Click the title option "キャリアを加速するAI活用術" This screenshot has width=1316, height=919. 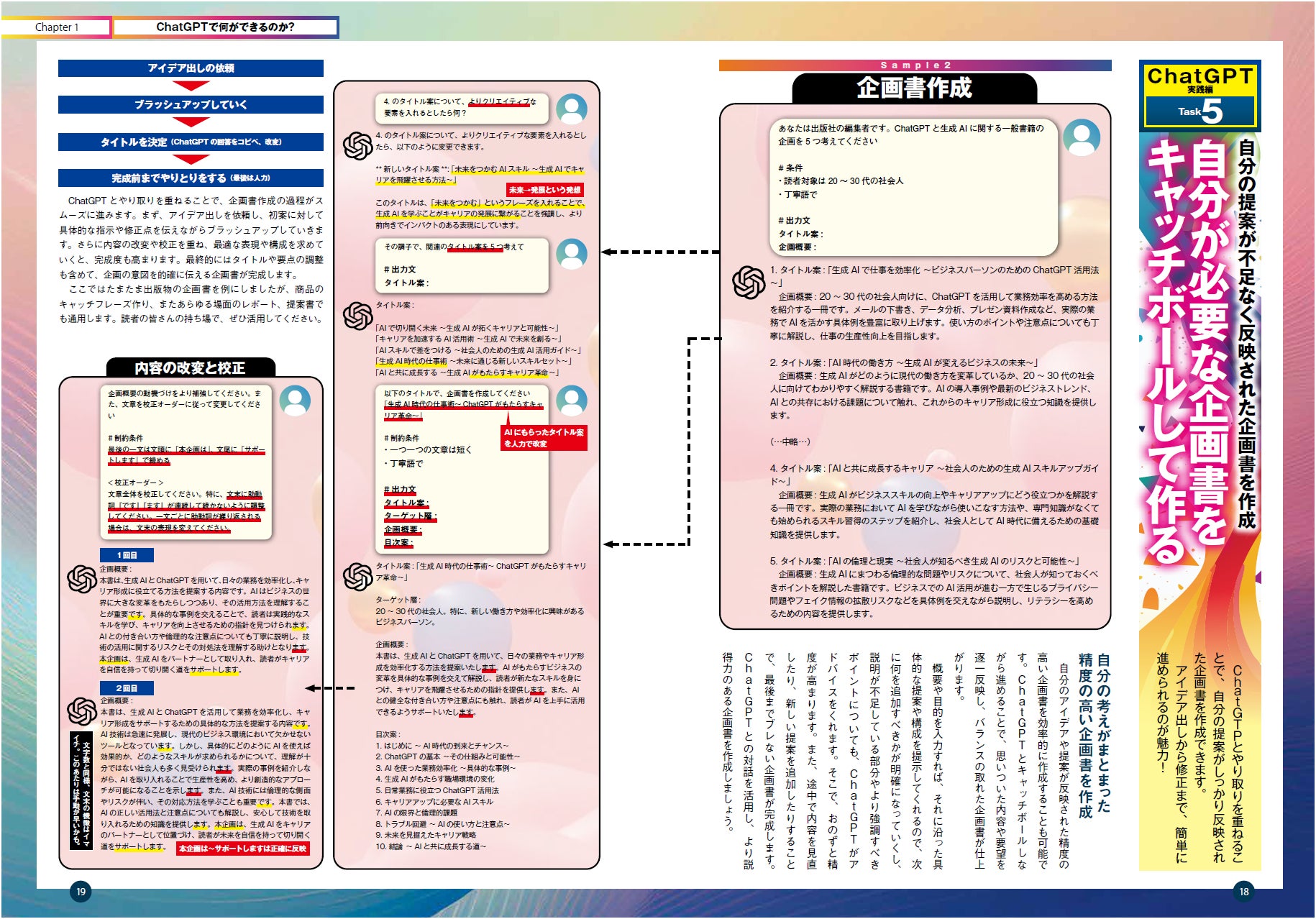point(469,339)
